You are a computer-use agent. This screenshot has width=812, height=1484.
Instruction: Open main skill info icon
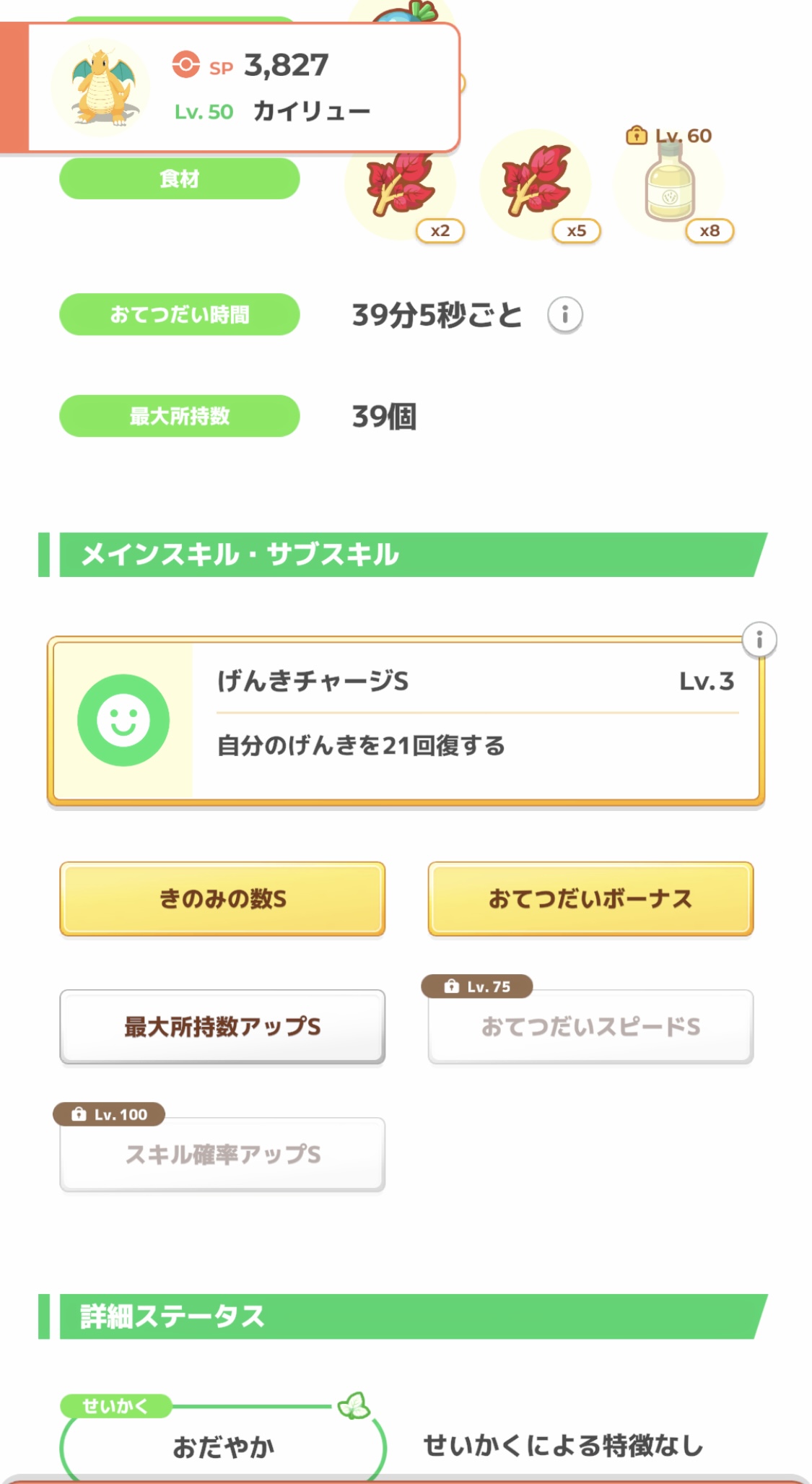point(759,640)
